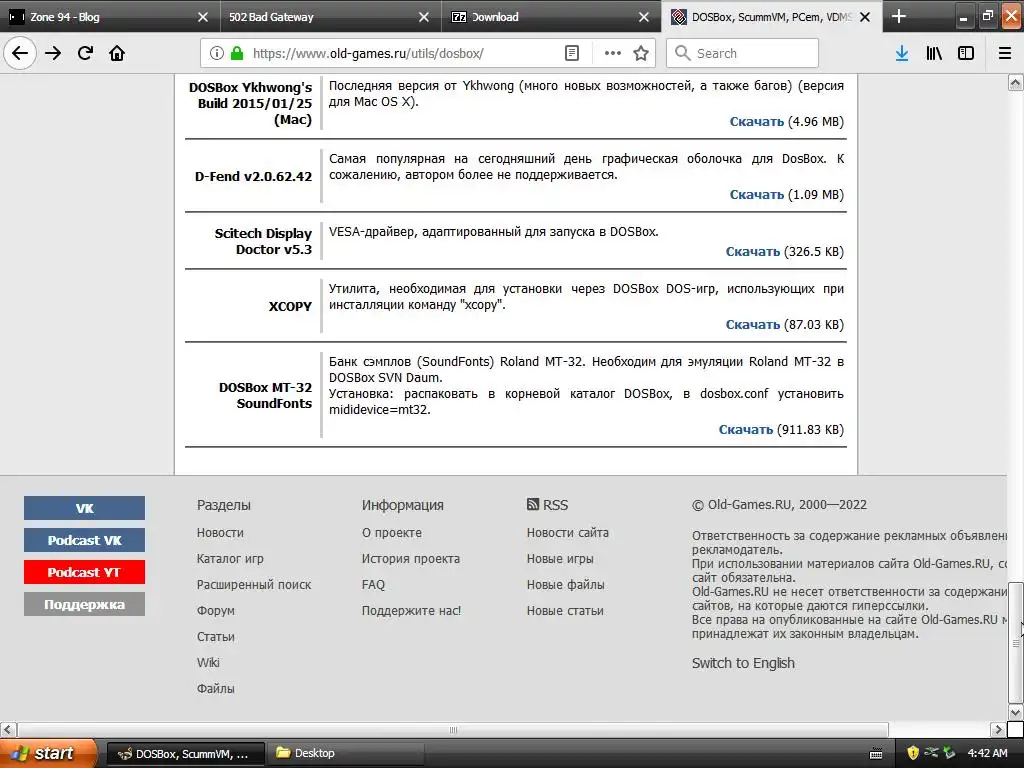Click the 4:42 AM taskbar clock
The image size is (1024, 768).
pos(987,753)
